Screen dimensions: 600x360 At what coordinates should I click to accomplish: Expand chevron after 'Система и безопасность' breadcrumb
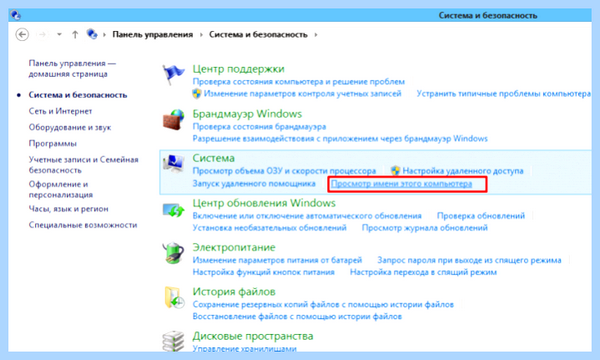click(316, 35)
